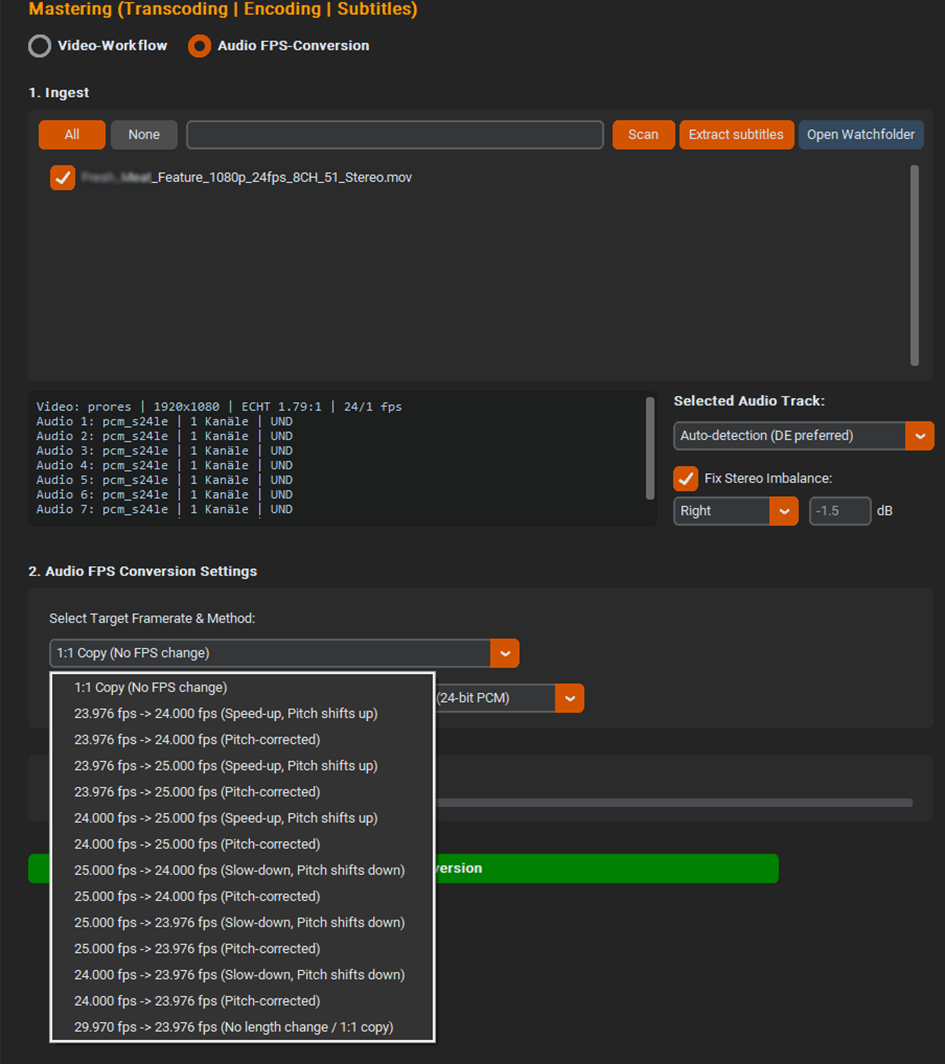Choose 24.000 -> 25.000 fps Pitch-corrected option
The image size is (945, 1064).
(243, 844)
